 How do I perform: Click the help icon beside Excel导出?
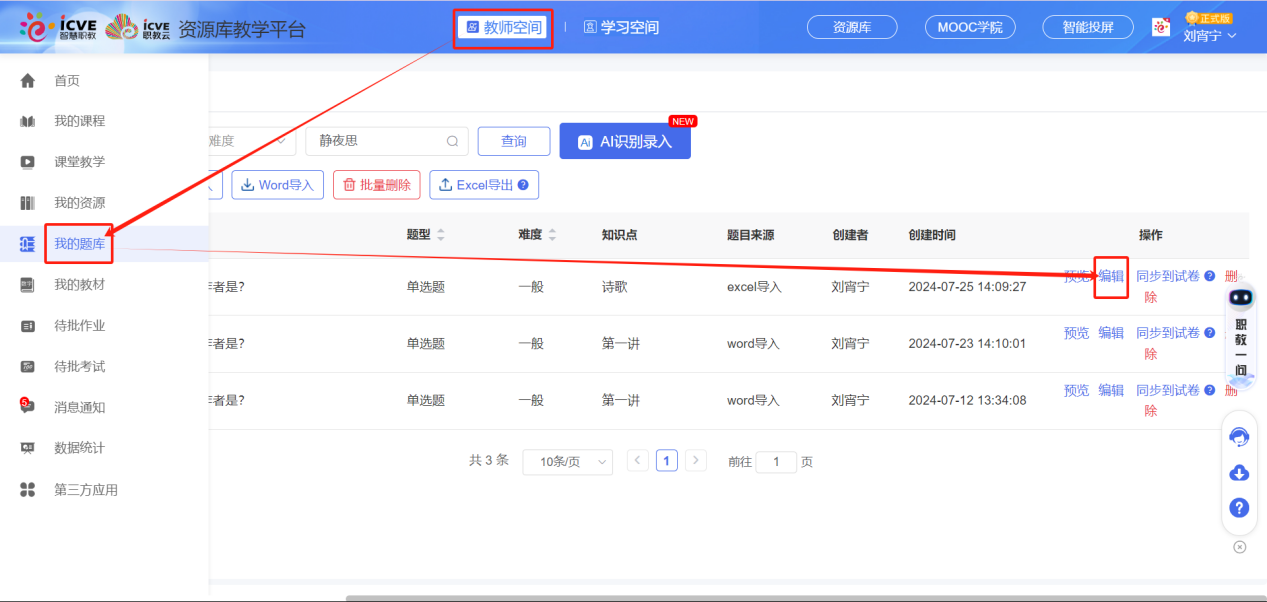[x=522, y=185]
